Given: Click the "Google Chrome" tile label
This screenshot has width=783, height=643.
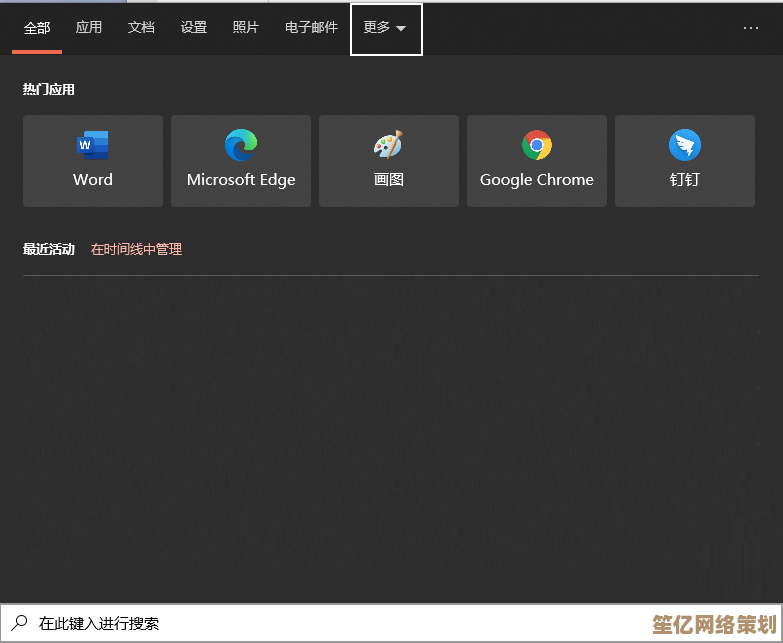Looking at the screenshot, I should coord(537,180).
